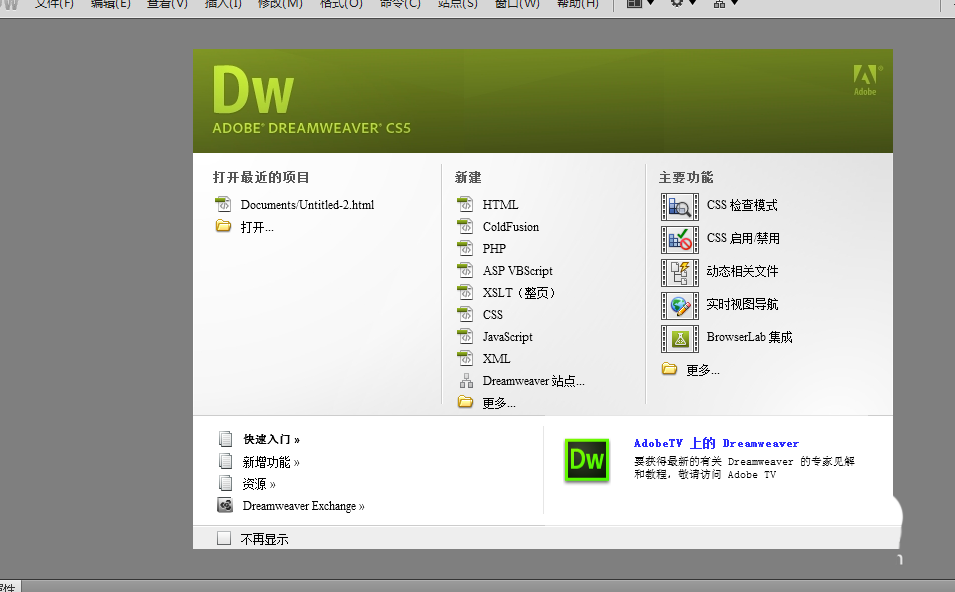Image resolution: width=955 pixels, height=592 pixels.
Task: Click the CSS 启用/禁用 feature icon
Action: [680, 240]
